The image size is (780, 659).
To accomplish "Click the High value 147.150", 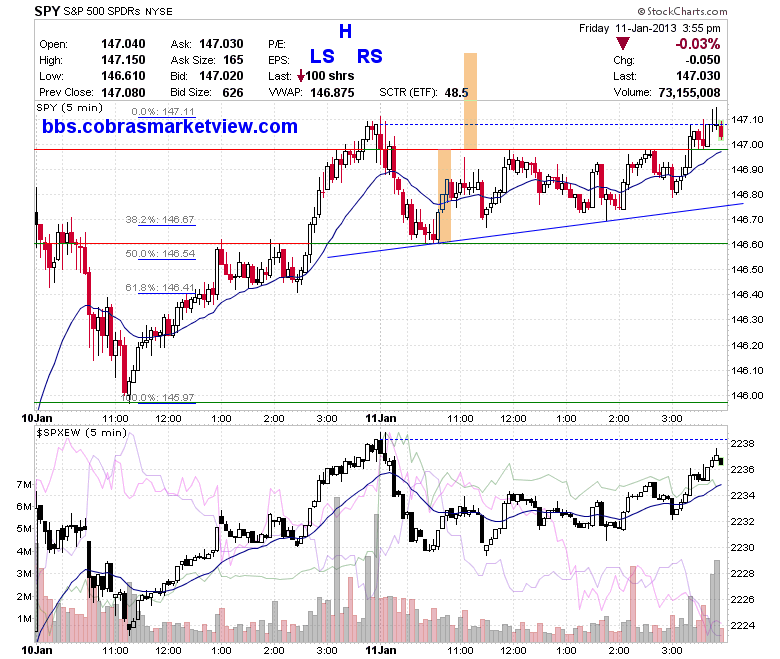I will (123, 60).
